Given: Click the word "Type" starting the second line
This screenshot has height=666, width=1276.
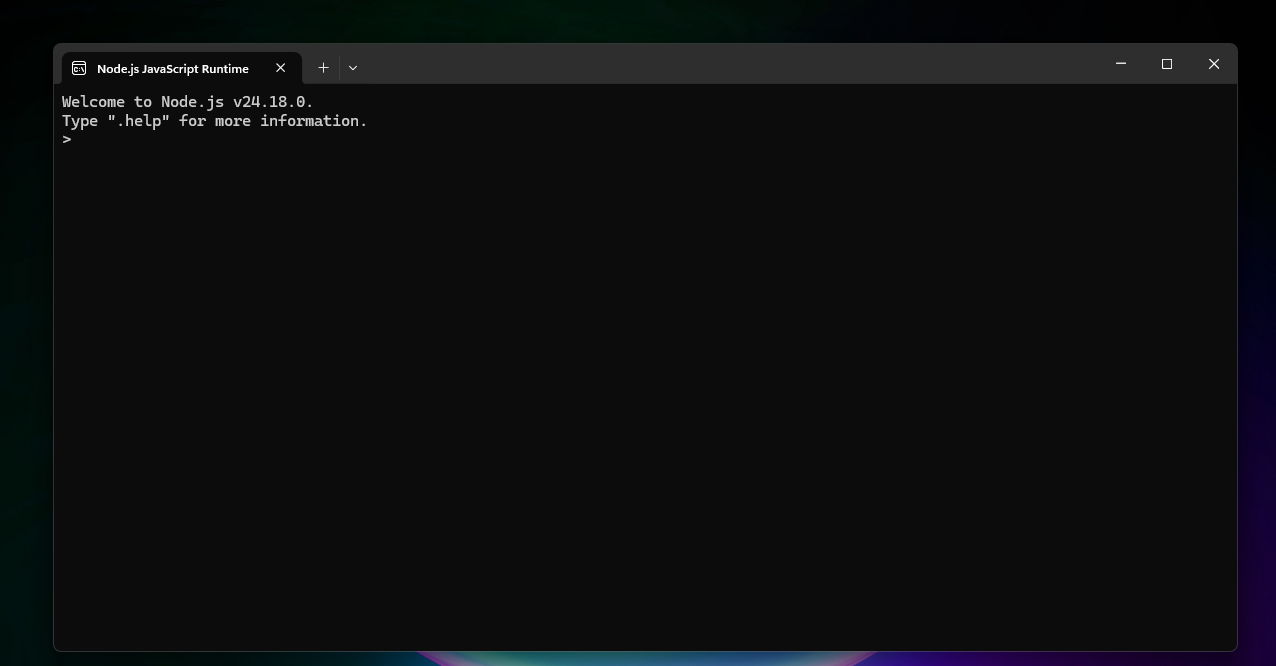Looking at the screenshot, I should [80, 121].
